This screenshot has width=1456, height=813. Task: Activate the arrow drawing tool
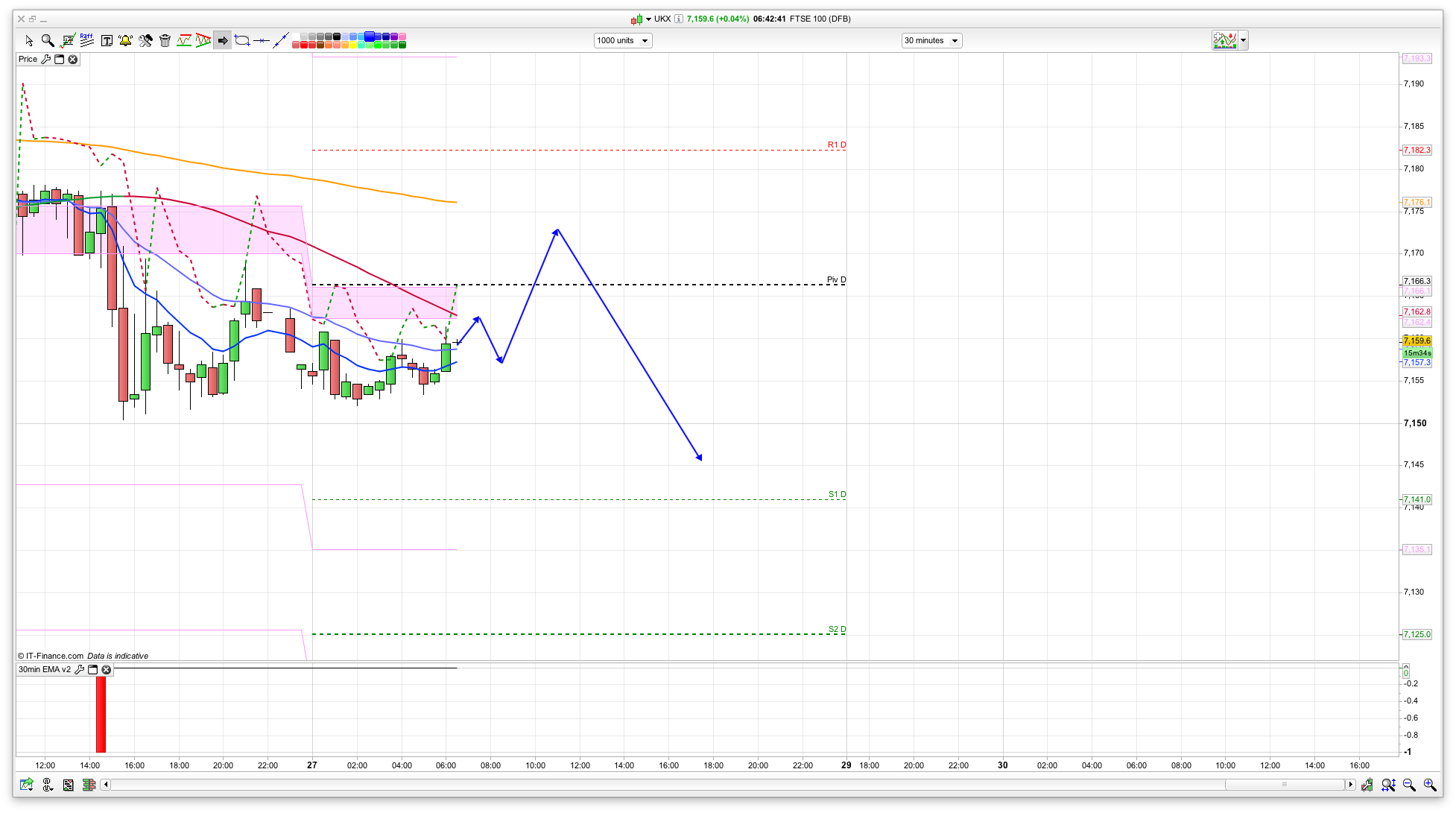222,40
